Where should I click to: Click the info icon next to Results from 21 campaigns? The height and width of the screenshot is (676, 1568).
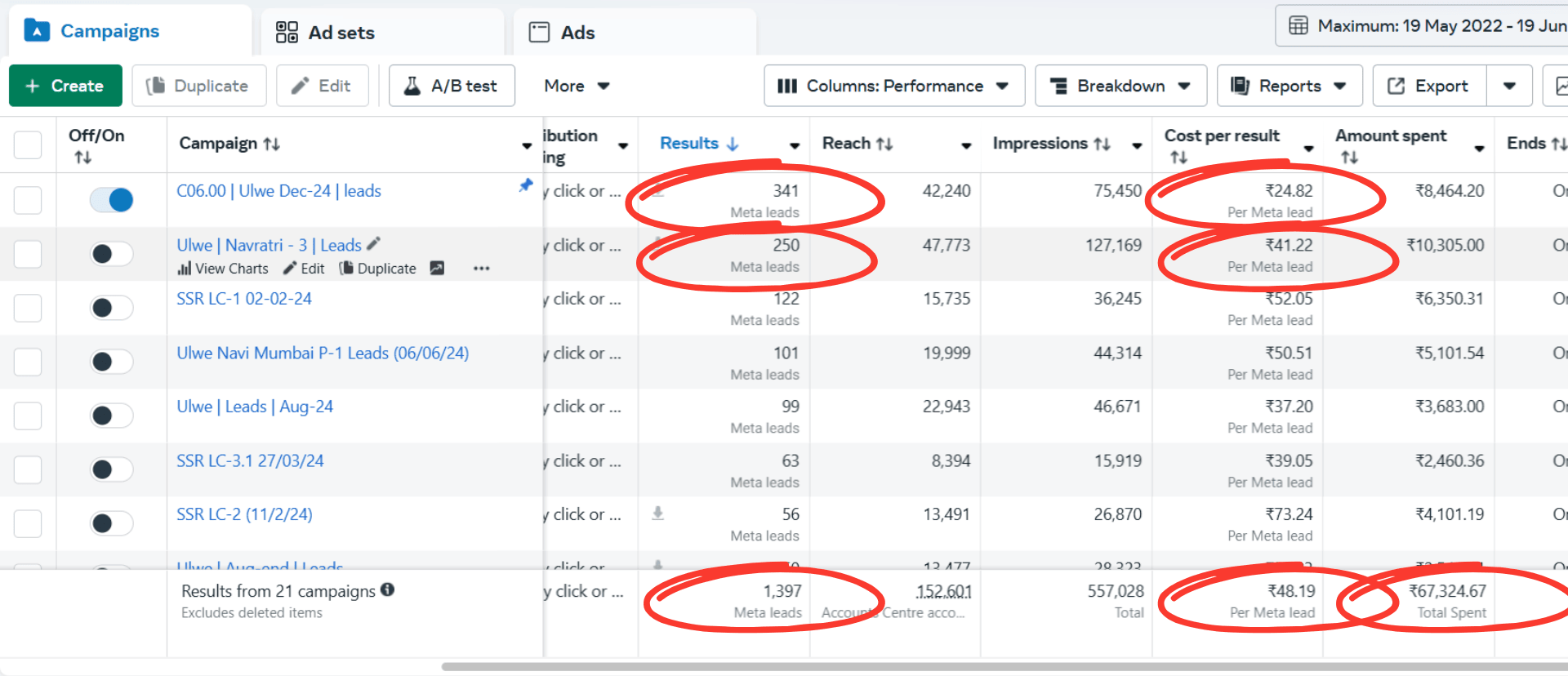[388, 589]
